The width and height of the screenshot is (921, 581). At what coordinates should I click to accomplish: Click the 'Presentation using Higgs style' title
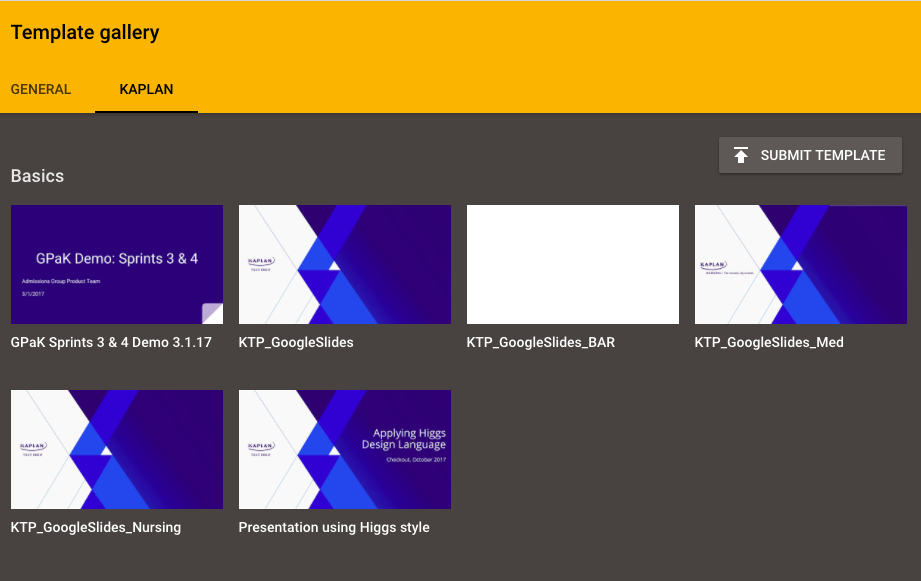click(x=334, y=527)
